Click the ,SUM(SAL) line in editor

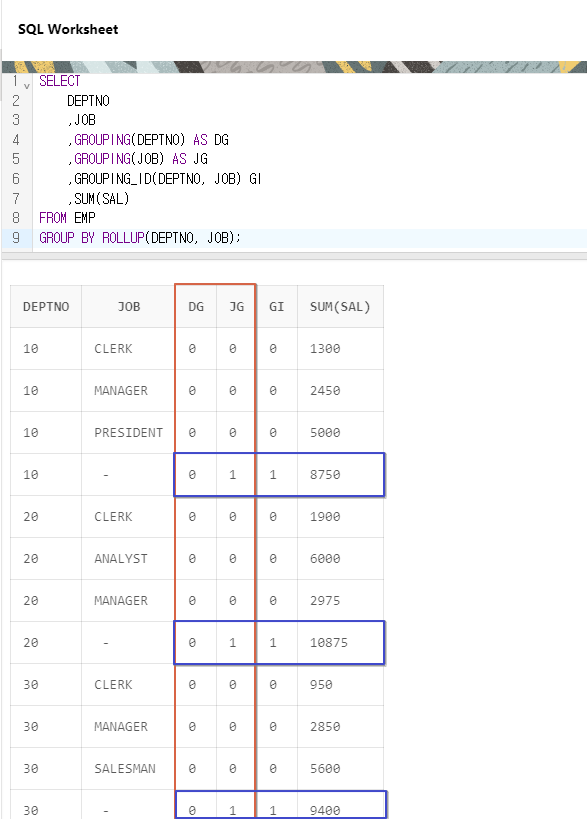(x=98, y=198)
